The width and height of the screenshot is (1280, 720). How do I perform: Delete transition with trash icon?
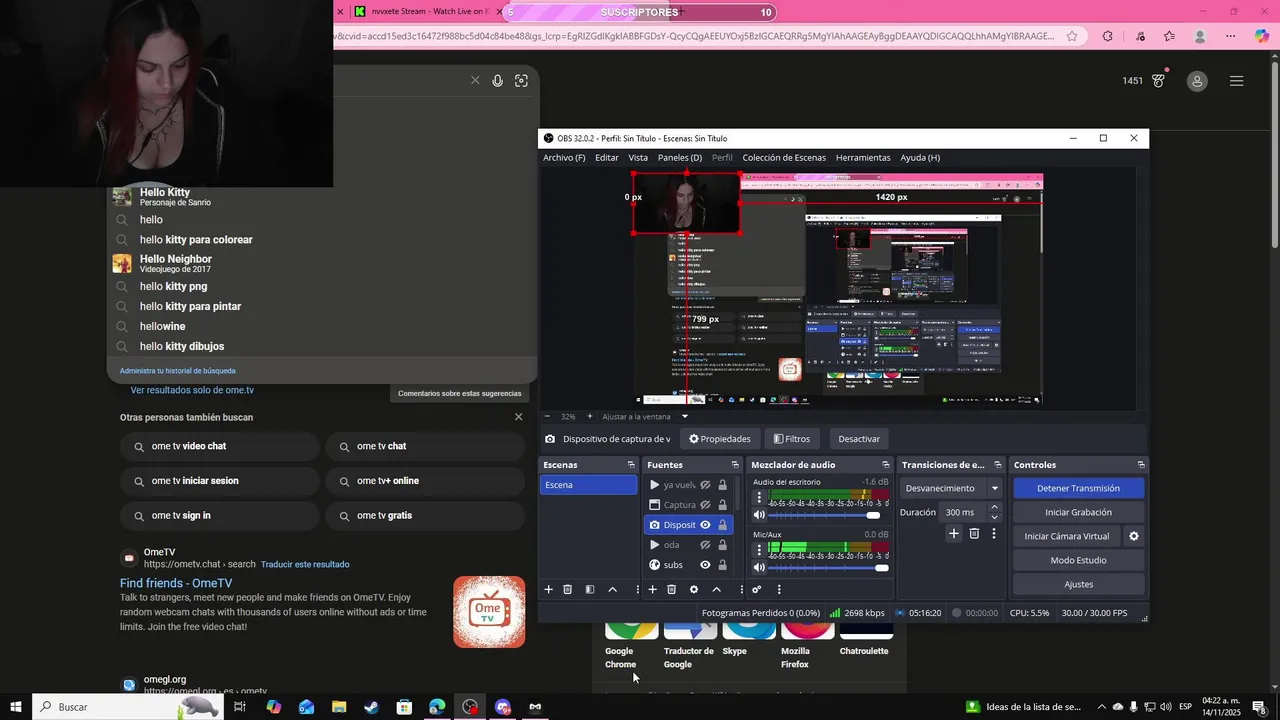(x=974, y=534)
